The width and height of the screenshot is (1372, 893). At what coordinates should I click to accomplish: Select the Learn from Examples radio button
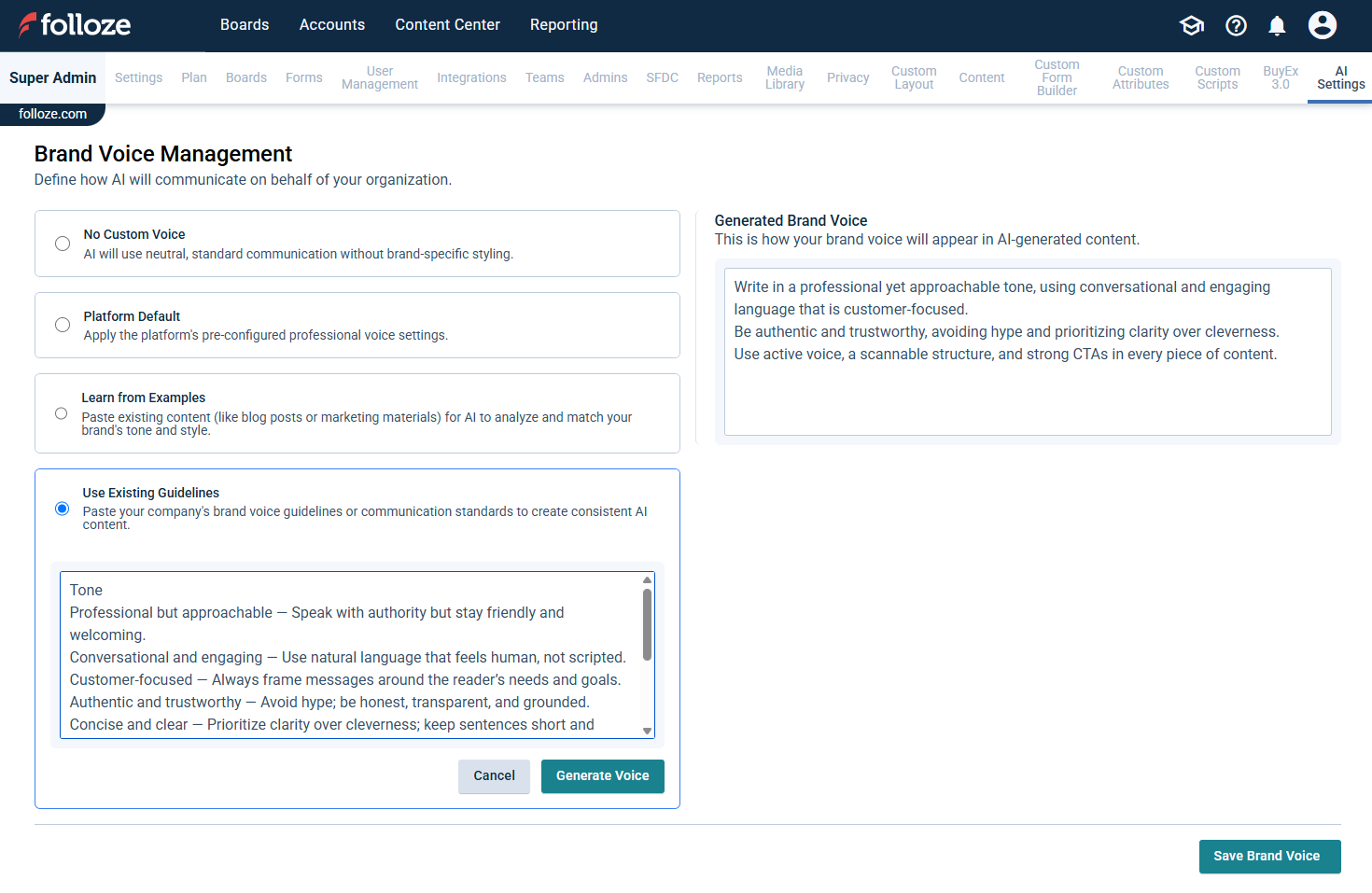[x=62, y=413]
